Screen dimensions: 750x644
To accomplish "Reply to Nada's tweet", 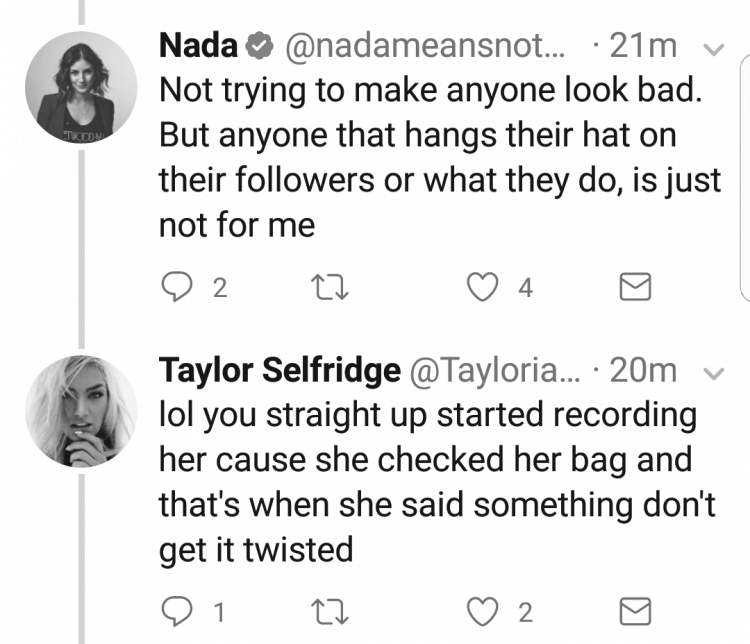I will pyautogui.click(x=177, y=287).
